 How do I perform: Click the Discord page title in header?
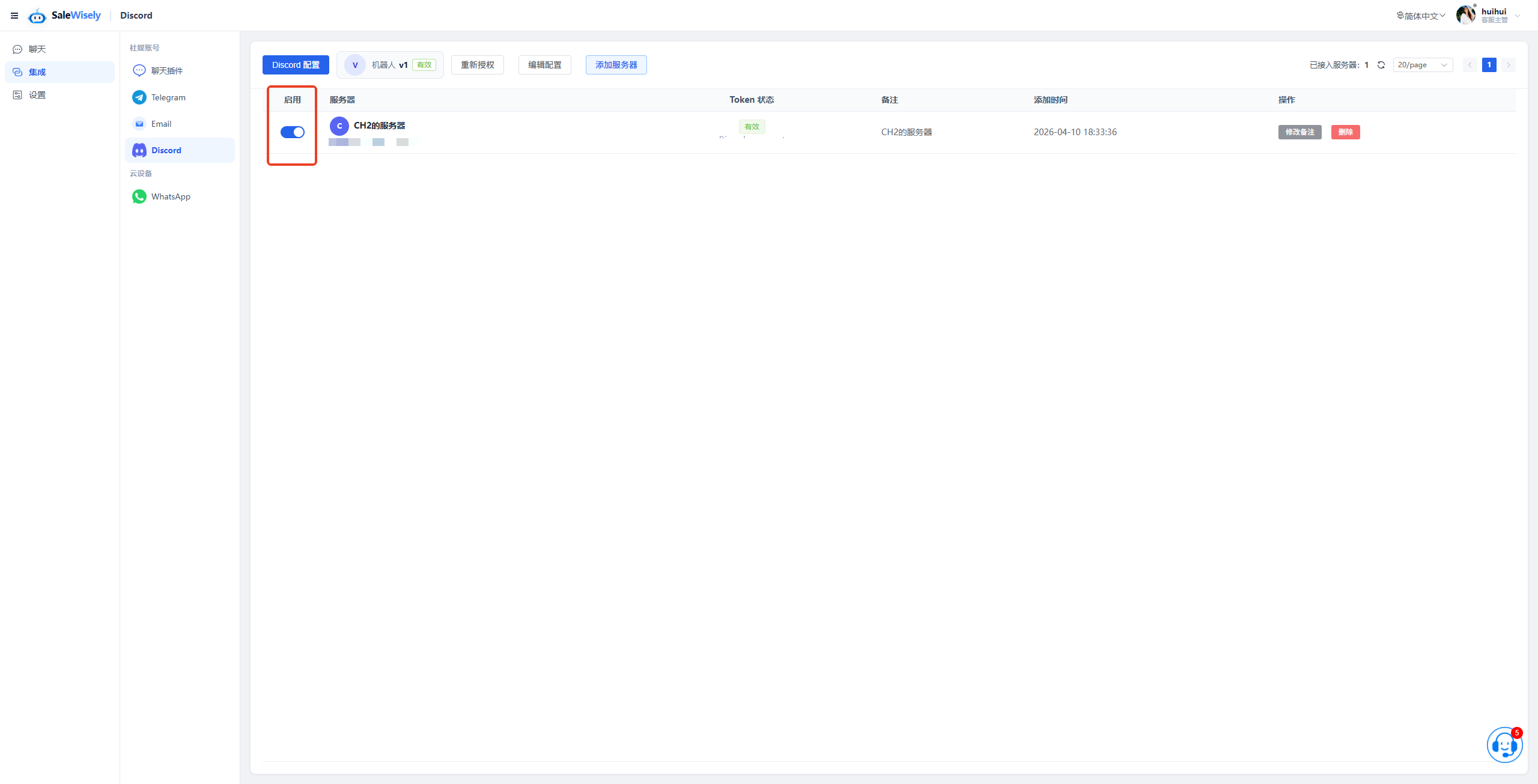coord(136,16)
